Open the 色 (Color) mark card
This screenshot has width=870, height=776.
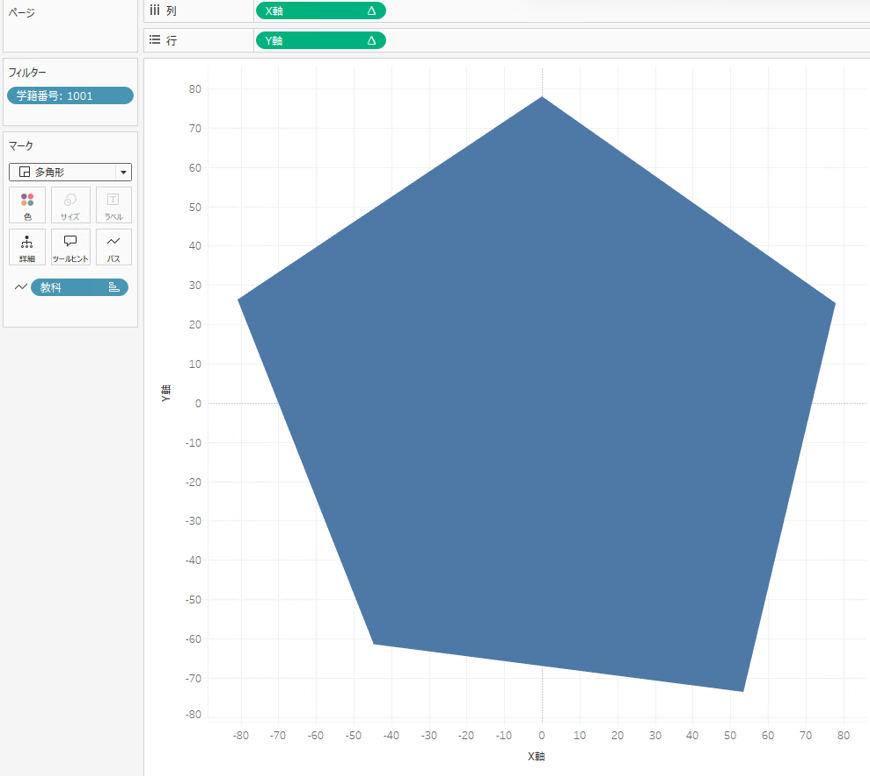[27, 205]
